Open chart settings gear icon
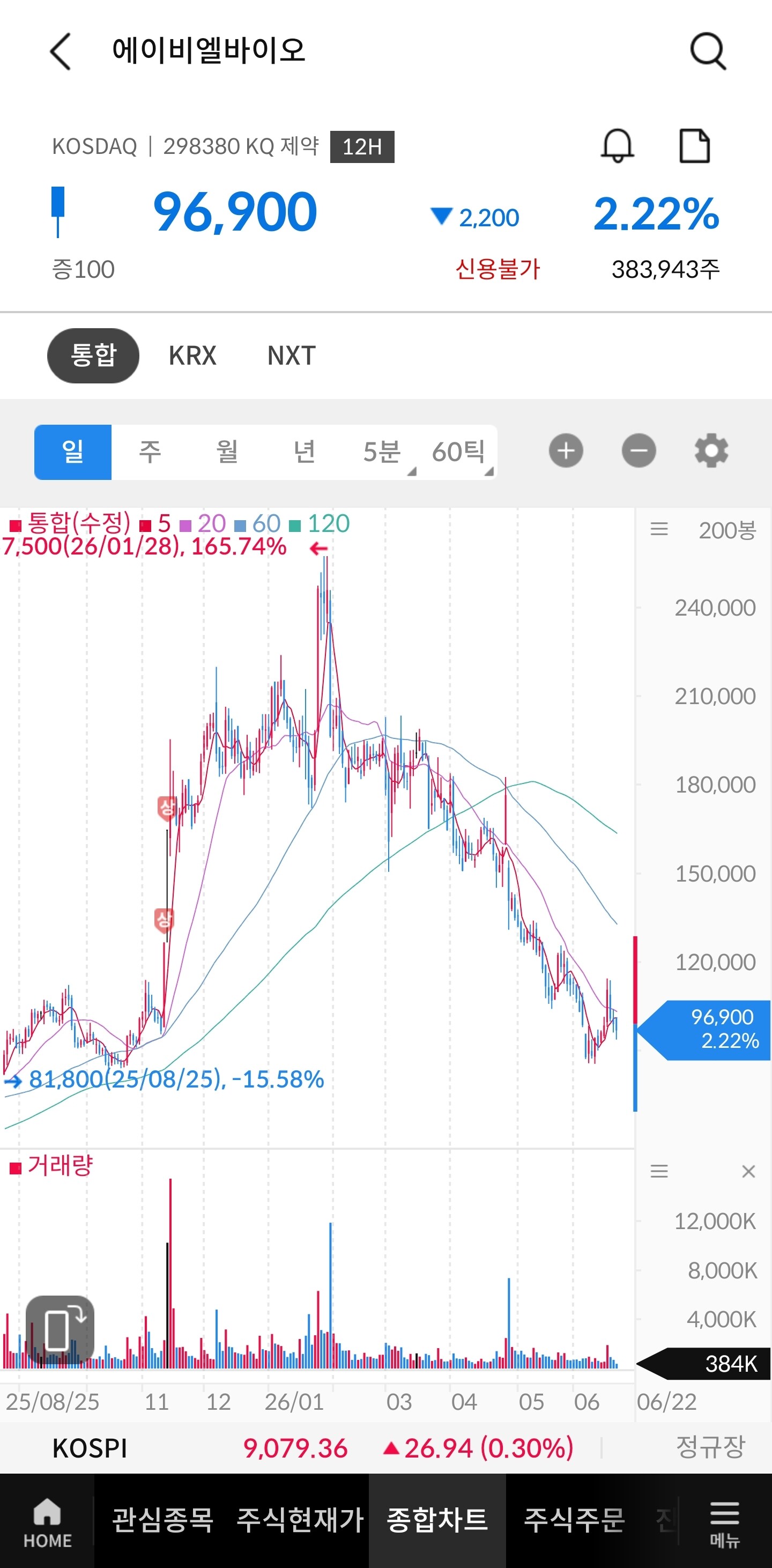 point(711,451)
